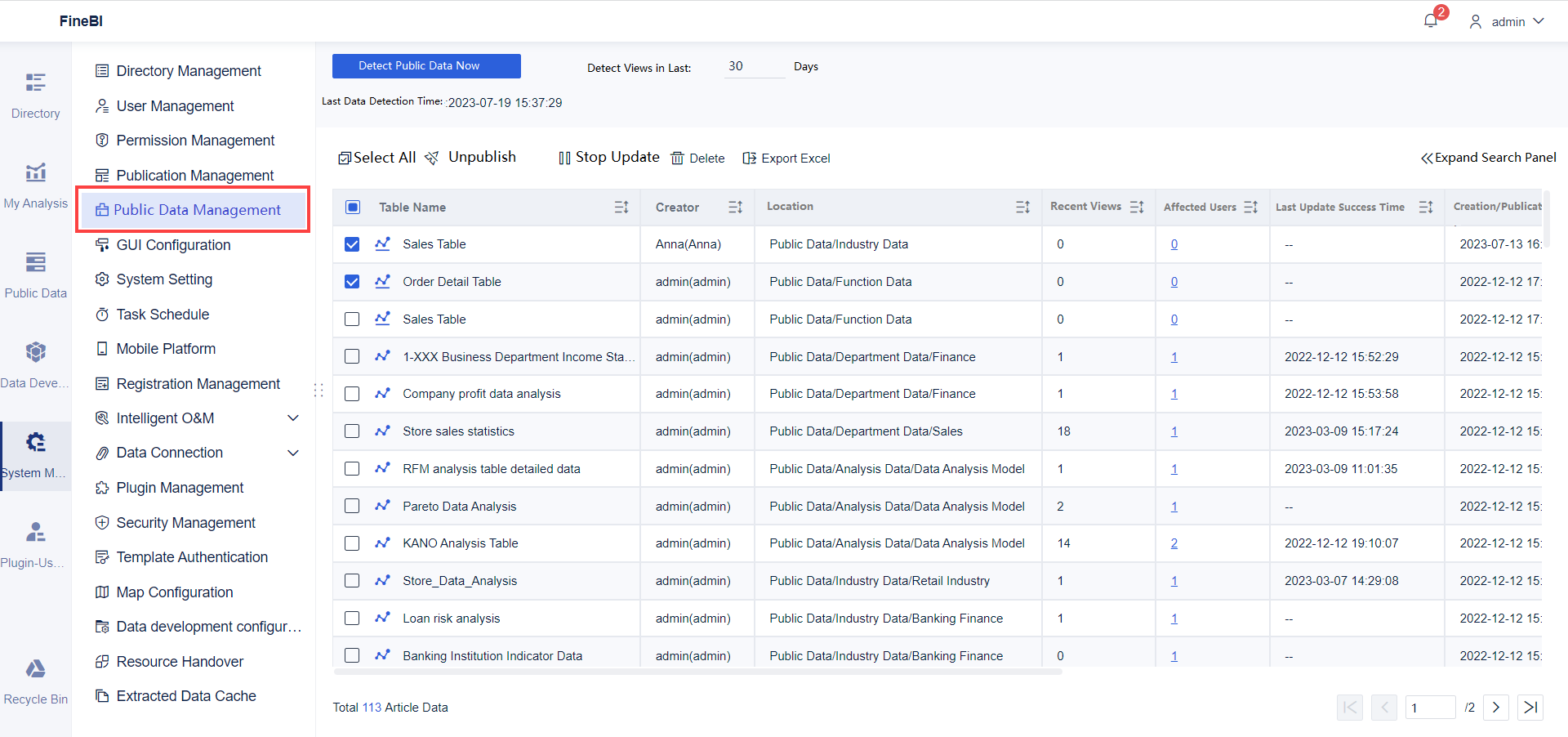Click the Detect Public Data Now button
The height and width of the screenshot is (737, 1568).
click(x=425, y=65)
